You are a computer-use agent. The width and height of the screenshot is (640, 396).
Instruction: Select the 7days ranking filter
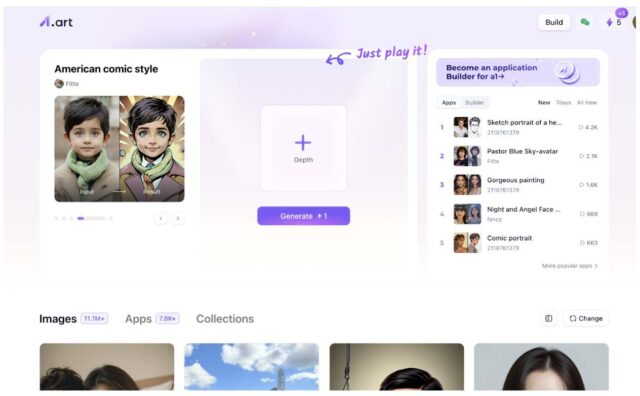click(563, 102)
